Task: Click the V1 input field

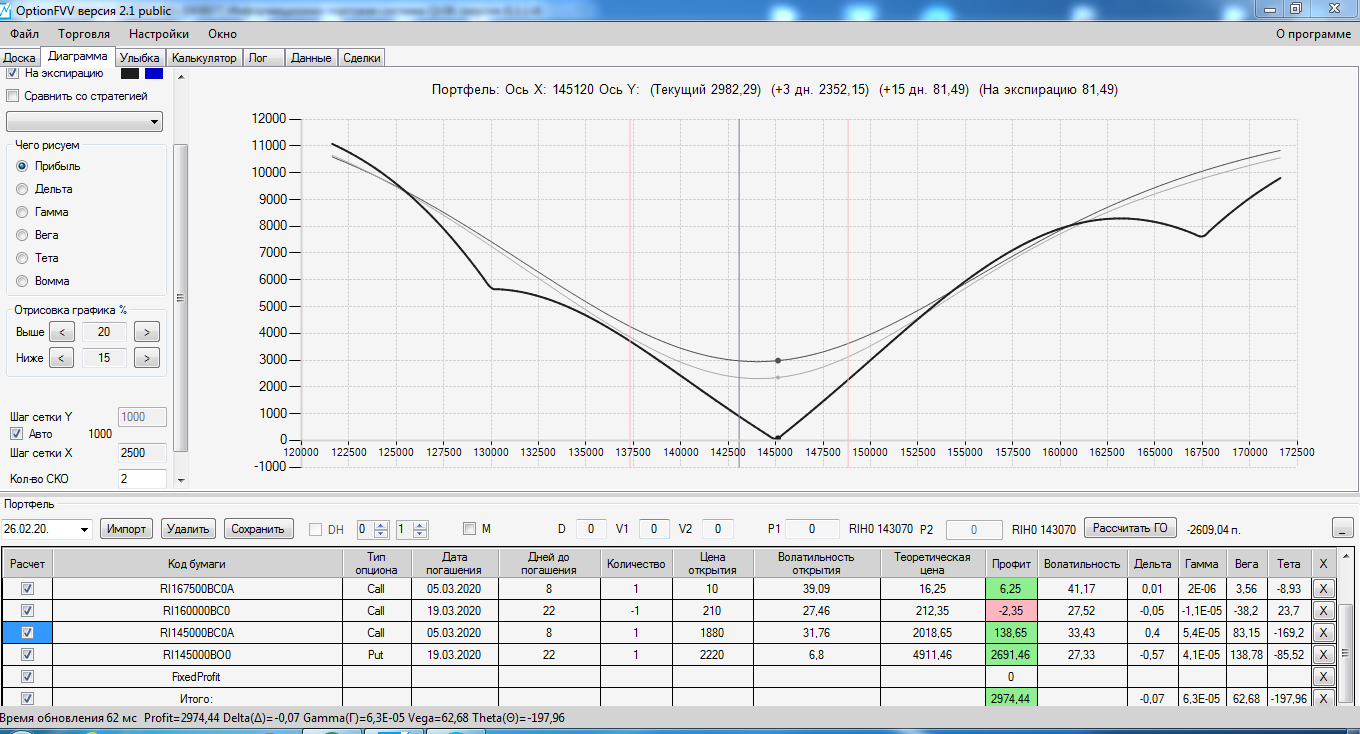Action: click(x=655, y=528)
